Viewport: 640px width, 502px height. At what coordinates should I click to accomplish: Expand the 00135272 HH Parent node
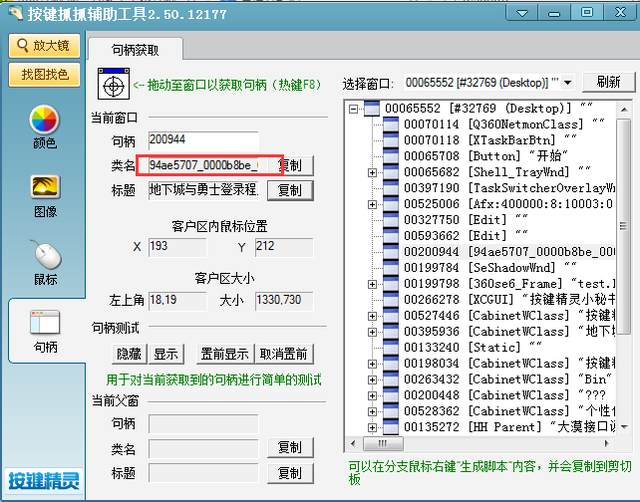click(372, 427)
